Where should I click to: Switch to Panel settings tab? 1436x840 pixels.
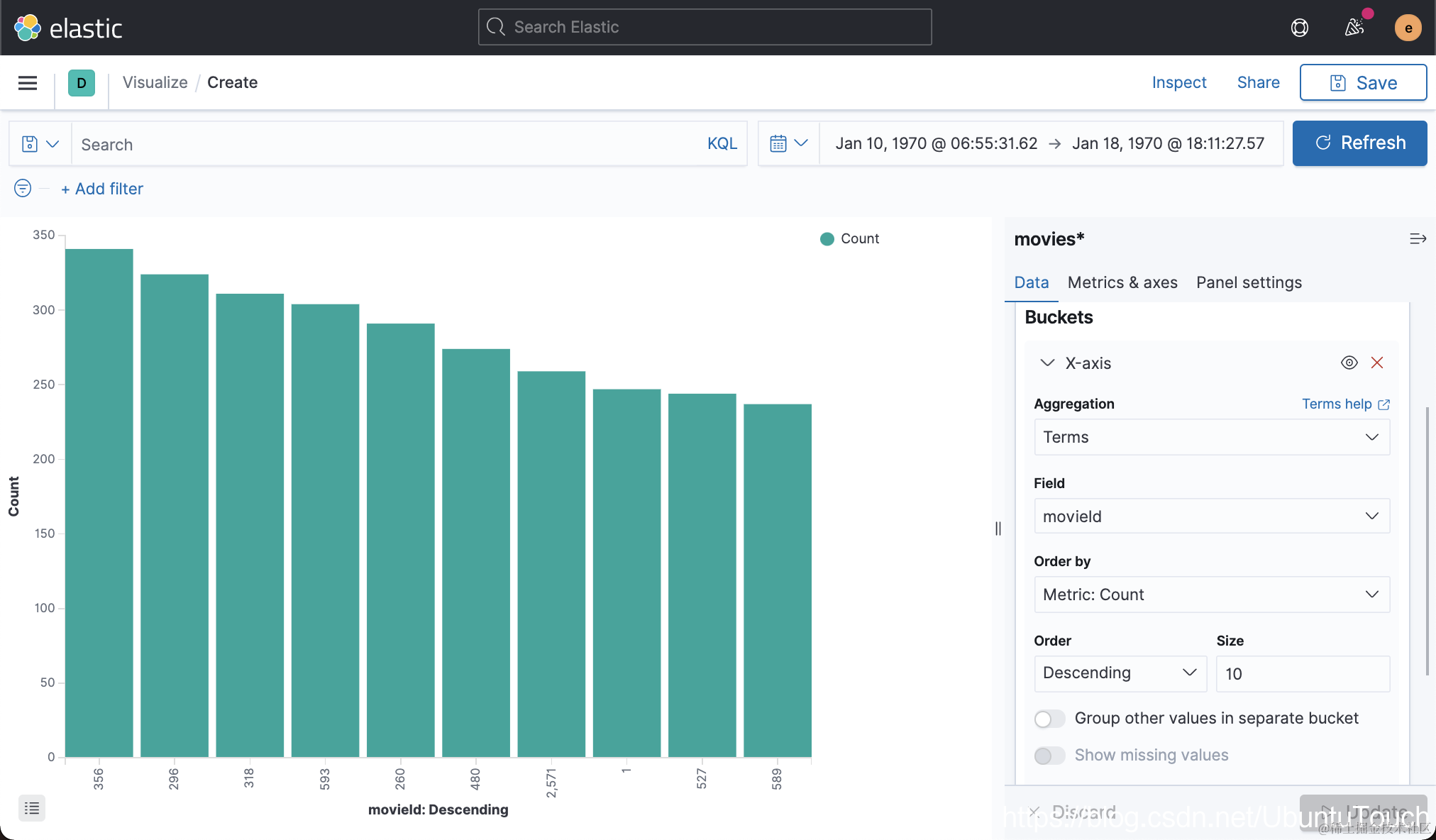point(1249,282)
